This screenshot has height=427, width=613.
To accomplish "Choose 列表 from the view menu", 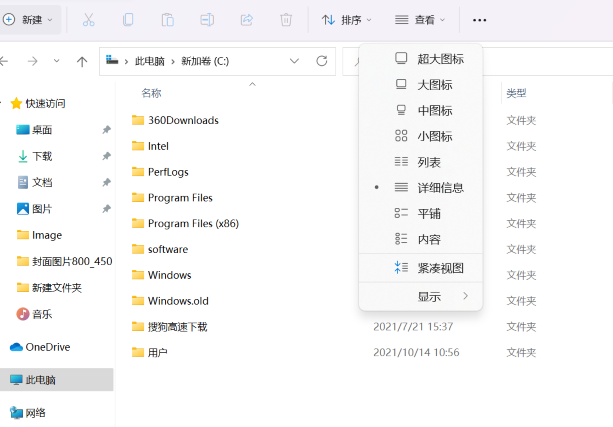I will 429,161.
